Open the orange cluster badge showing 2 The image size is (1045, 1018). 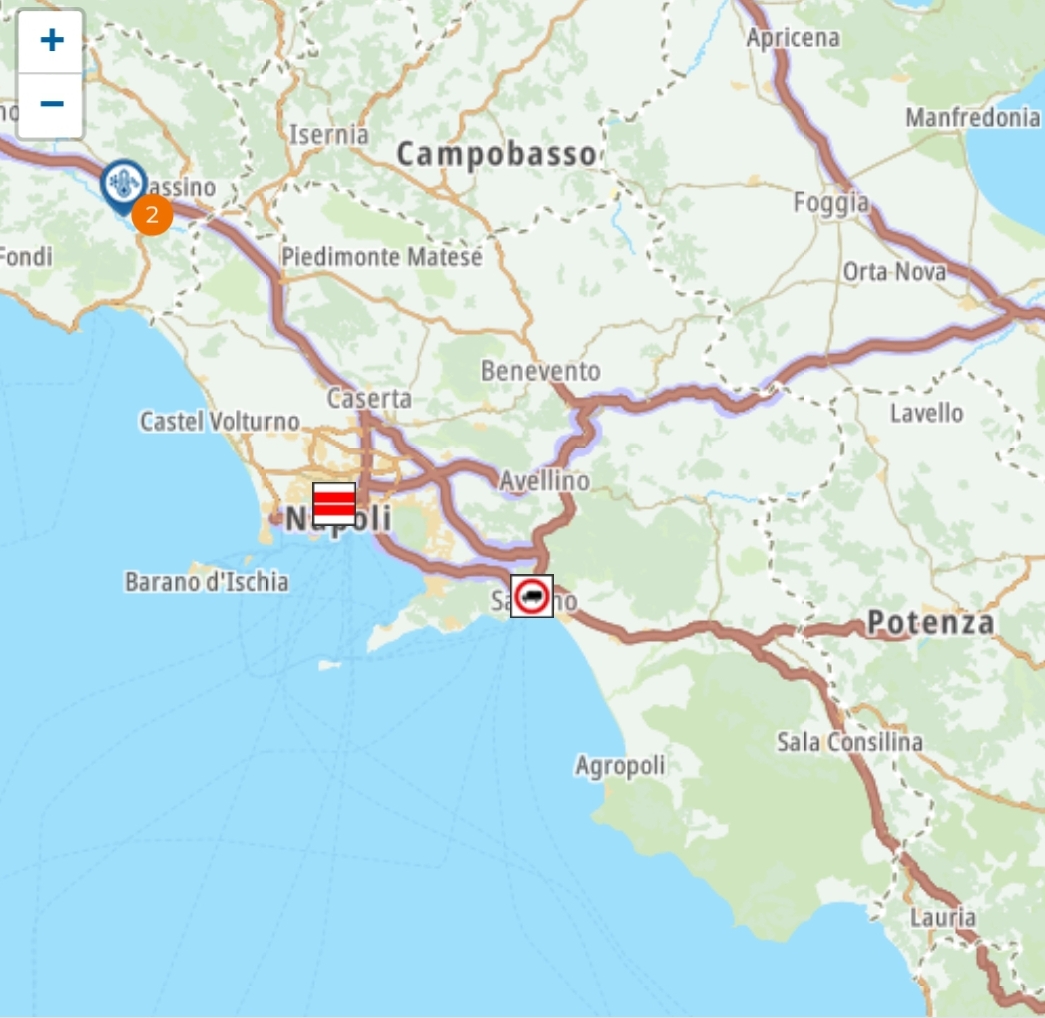coord(153,215)
